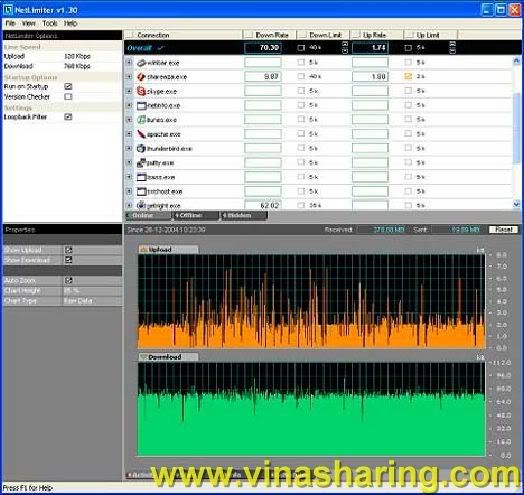Click the getright.exe icon
This screenshot has width=524, height=495.
coord(141,205)
